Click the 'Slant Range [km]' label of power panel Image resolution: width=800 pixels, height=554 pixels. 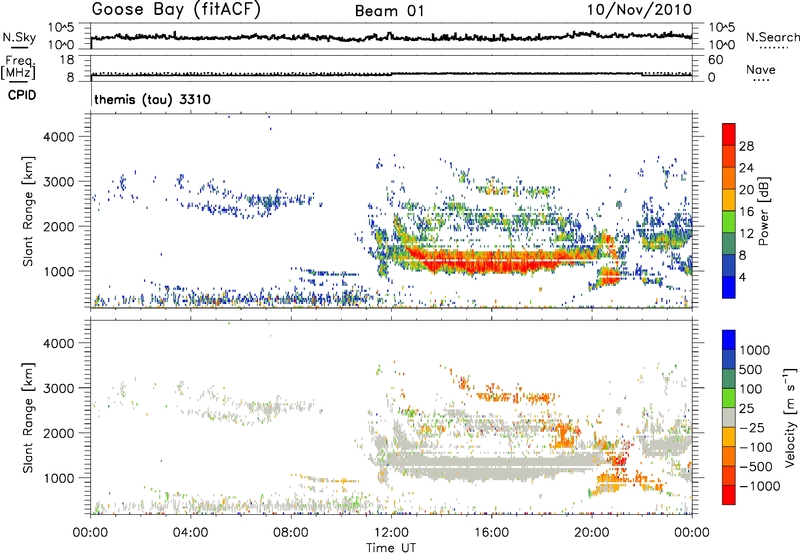(x=28, y=211)
